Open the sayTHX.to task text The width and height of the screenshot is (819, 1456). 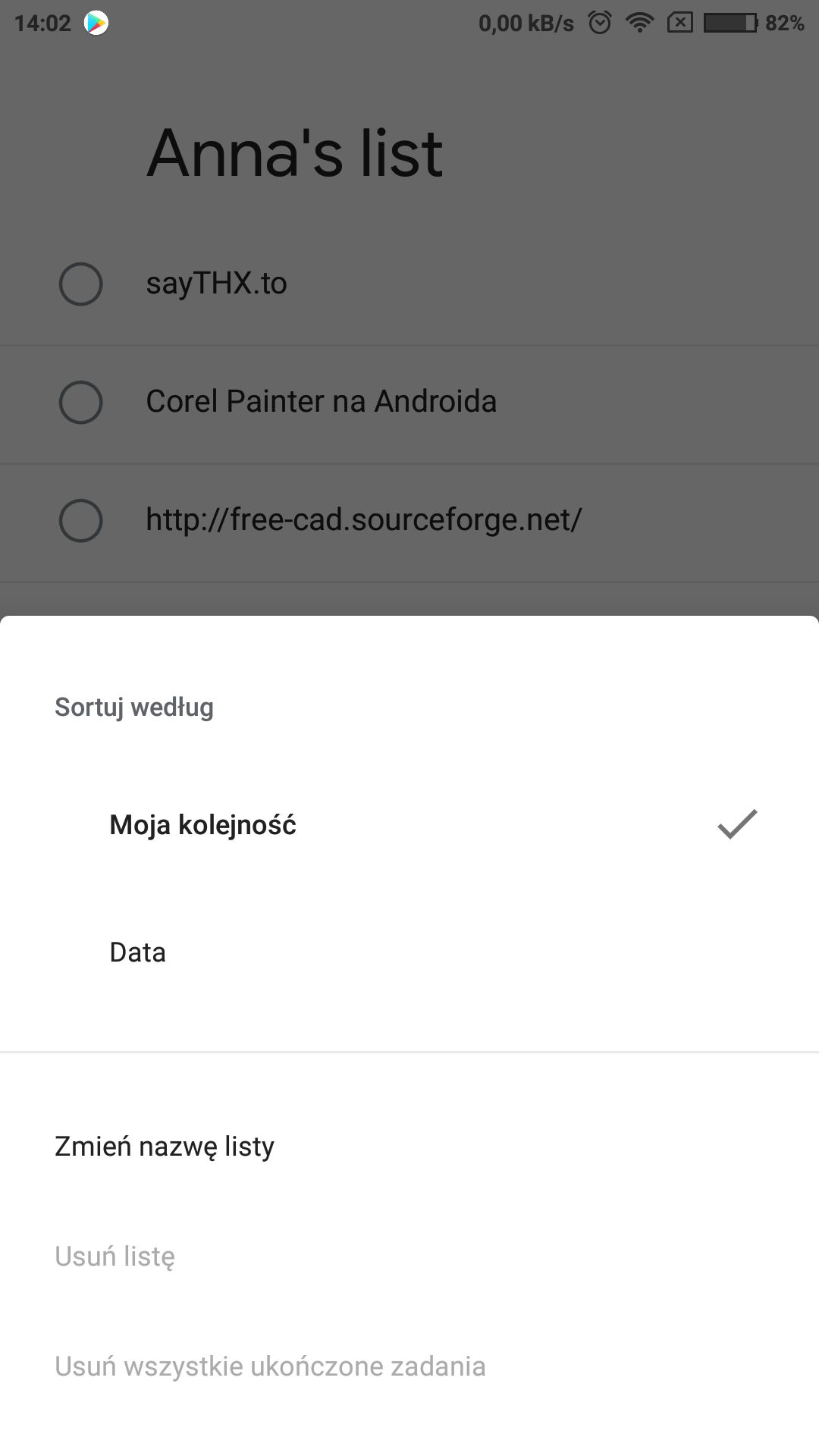[x=216, y=284]
